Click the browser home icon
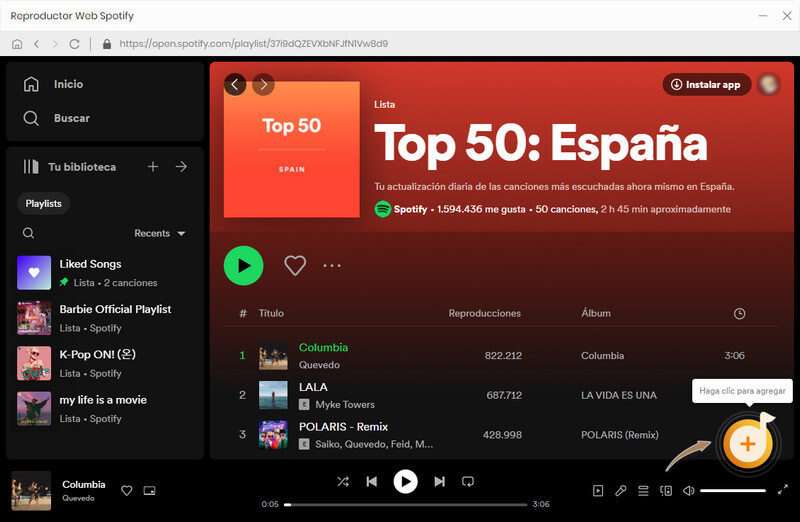This screenshot has height=522, width=800. [x=17, y=44]
